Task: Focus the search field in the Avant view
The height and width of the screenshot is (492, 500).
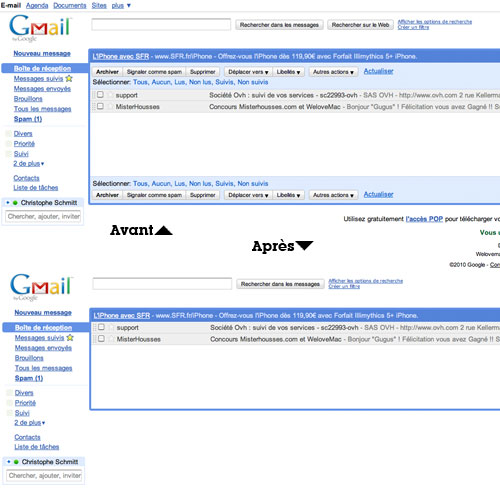Action: (x=161, y=25)
